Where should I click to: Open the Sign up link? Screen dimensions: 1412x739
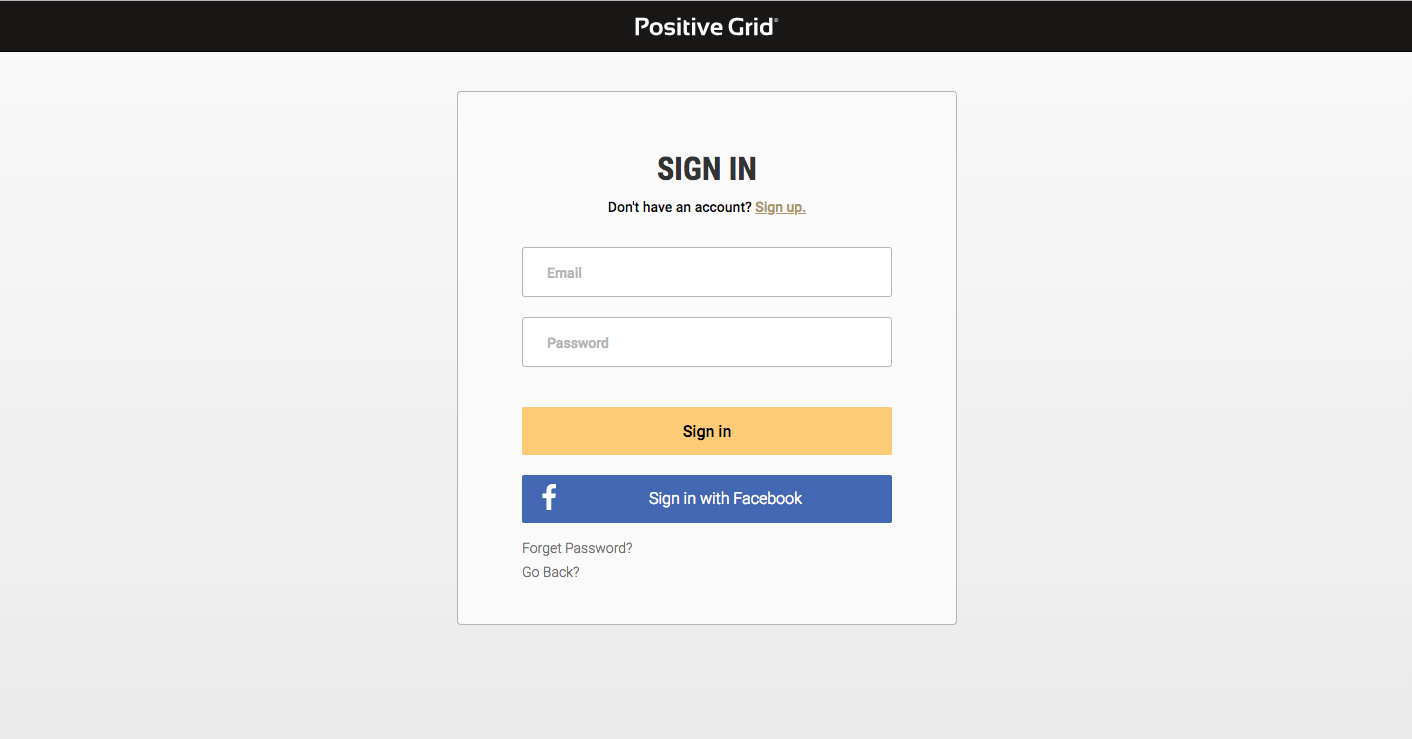pos(780,207)
